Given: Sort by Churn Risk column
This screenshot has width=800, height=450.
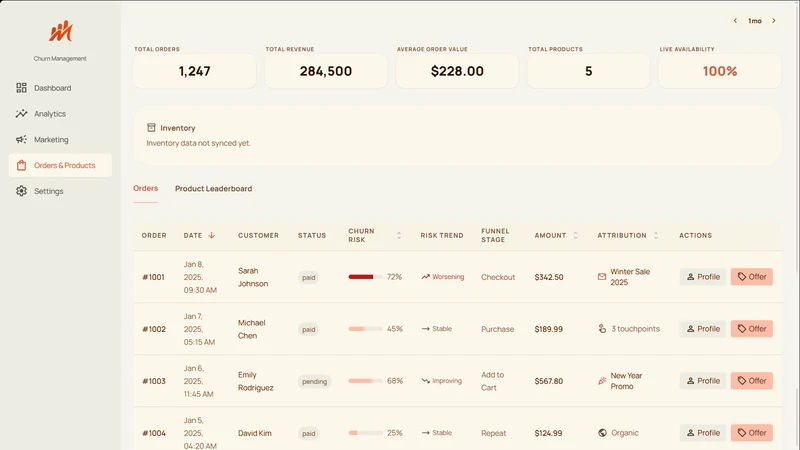Looking at the screenshot, I should click(399, 235).
